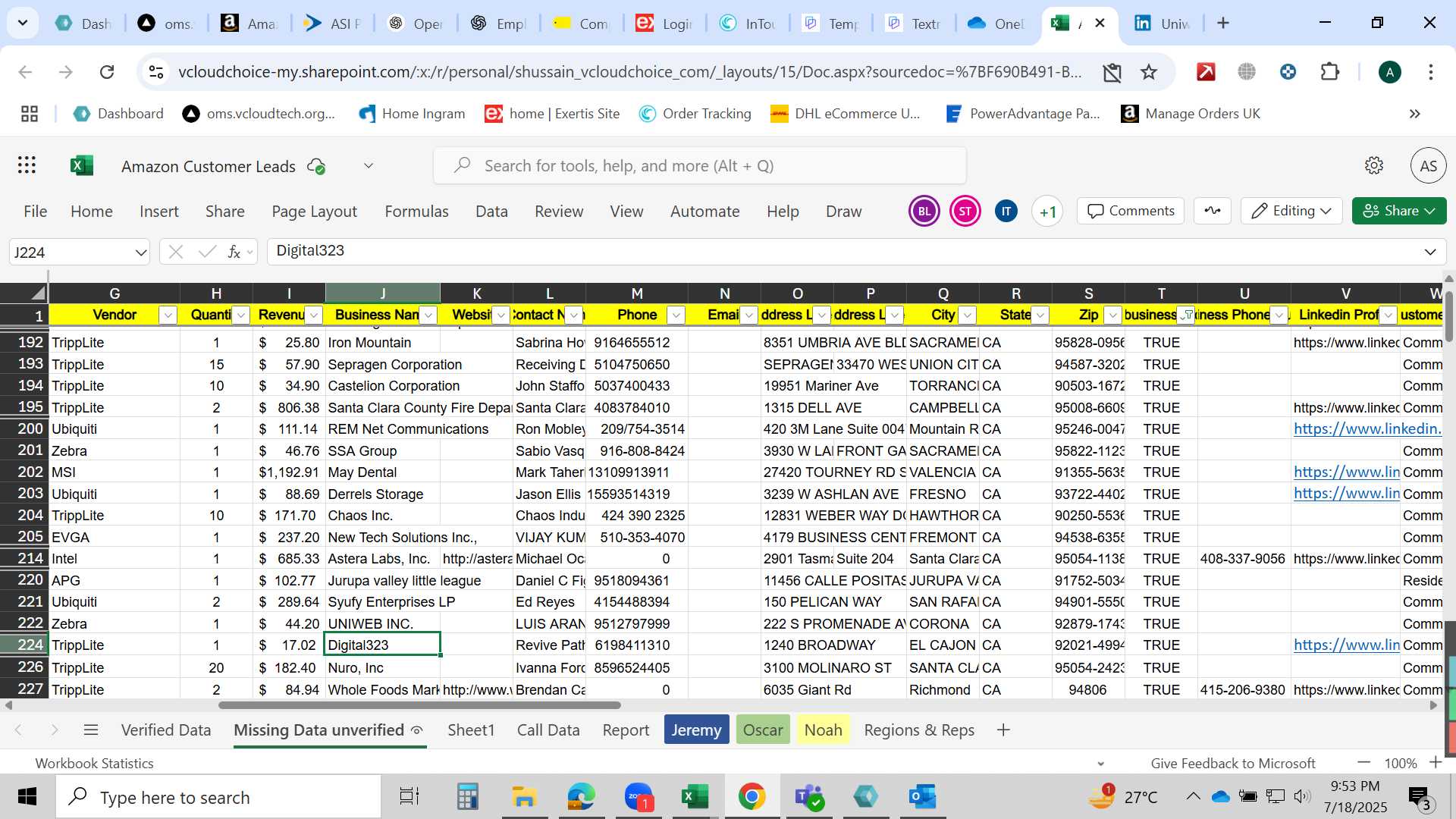Switch to the Oscar sheet tab
The image size is (1456, 819).
point(763,730)
